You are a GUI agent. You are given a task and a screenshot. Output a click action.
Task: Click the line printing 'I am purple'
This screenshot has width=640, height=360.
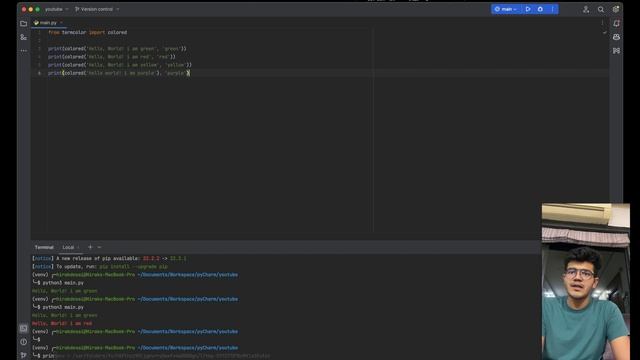click(x=119, y=73)
